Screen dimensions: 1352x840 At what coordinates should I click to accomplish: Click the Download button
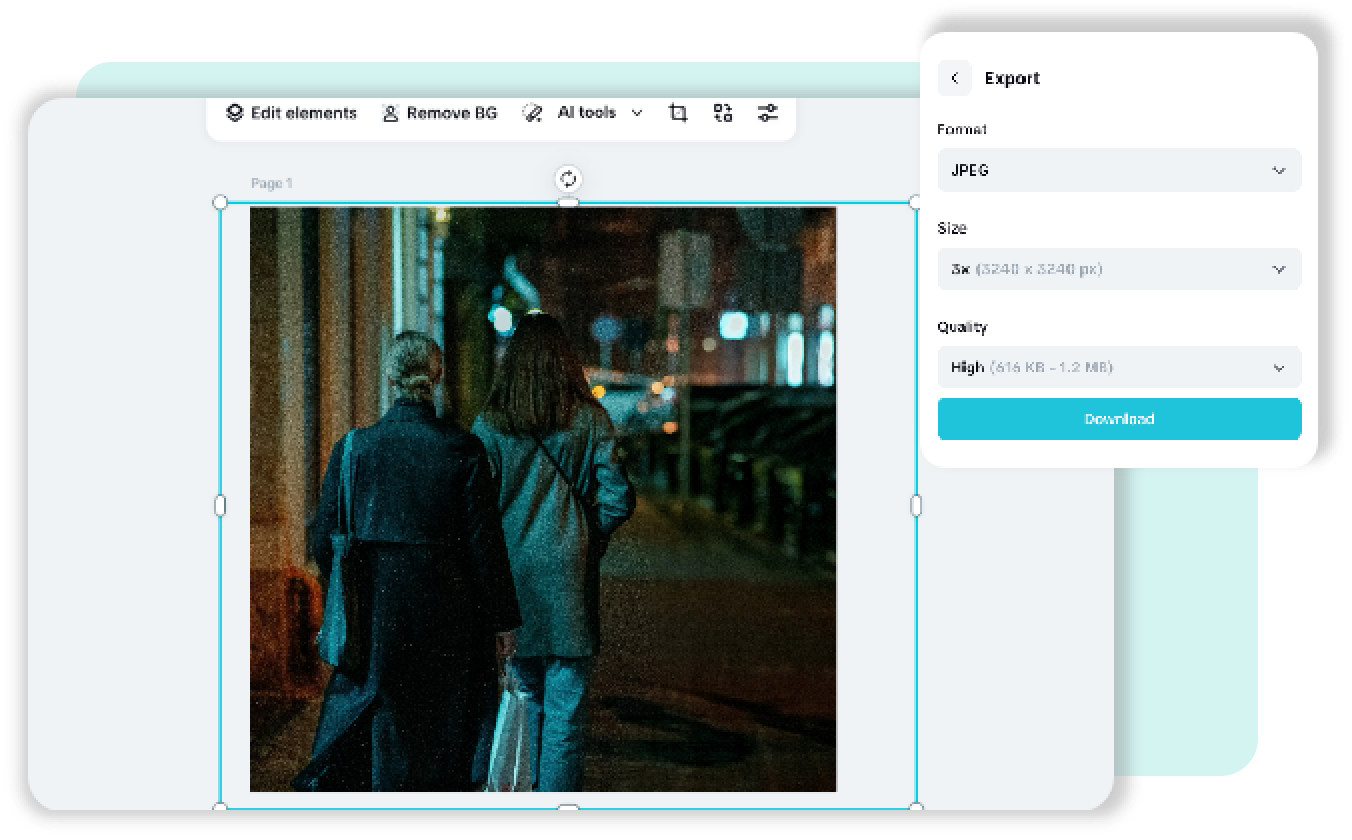(1119, 419)
